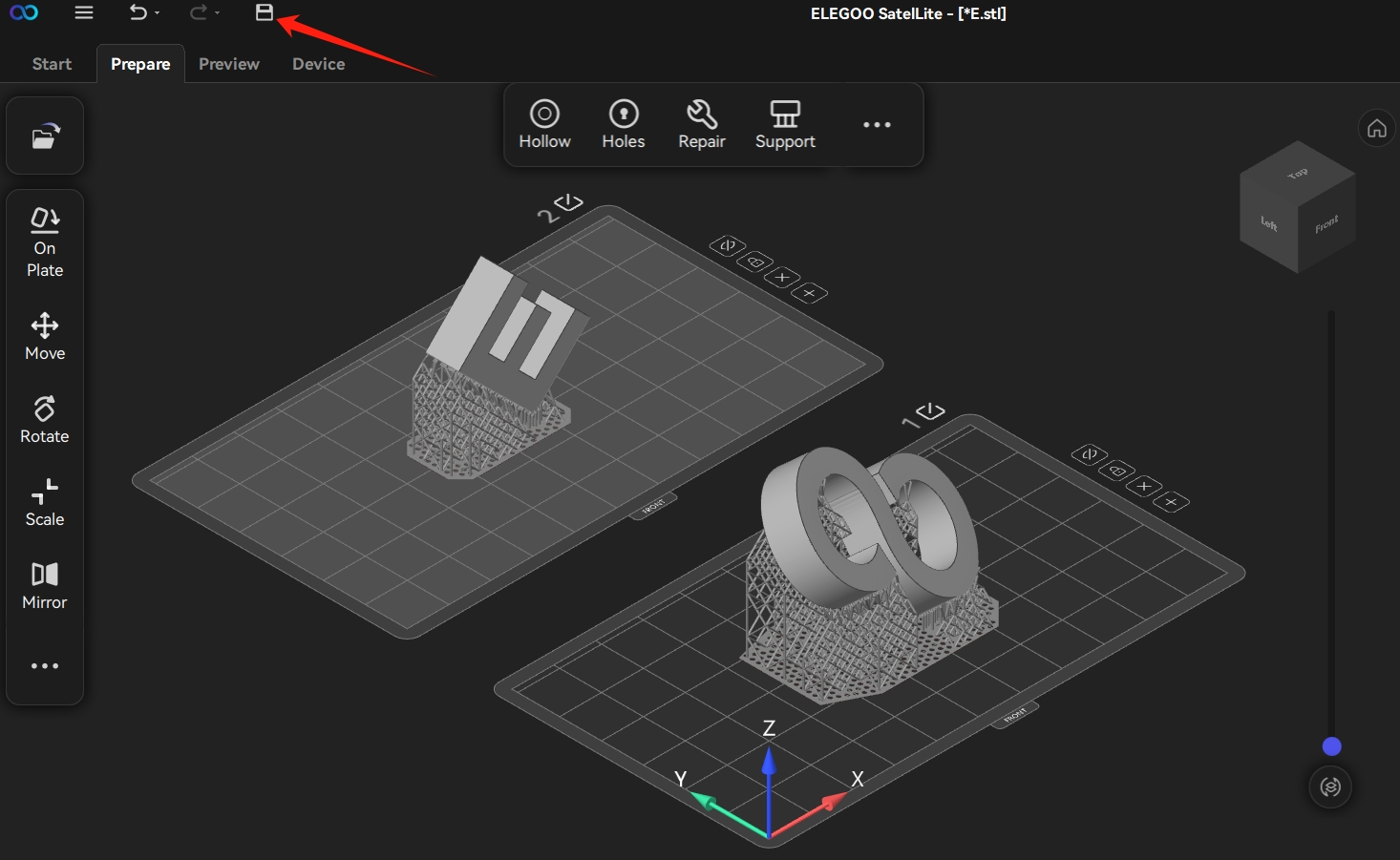1400x860 pixels.
Task: Open the undo history dropdown arrow
Action: (x=158, y=13)
